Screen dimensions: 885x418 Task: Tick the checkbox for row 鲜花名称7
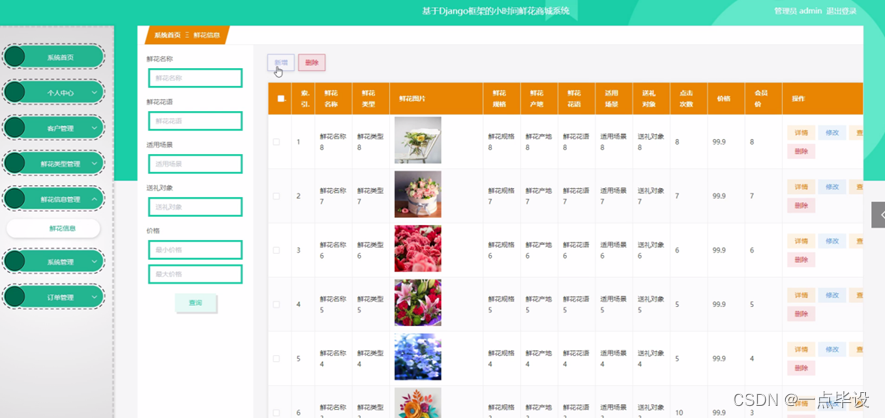pyautogui.click(x=277, y=196)
